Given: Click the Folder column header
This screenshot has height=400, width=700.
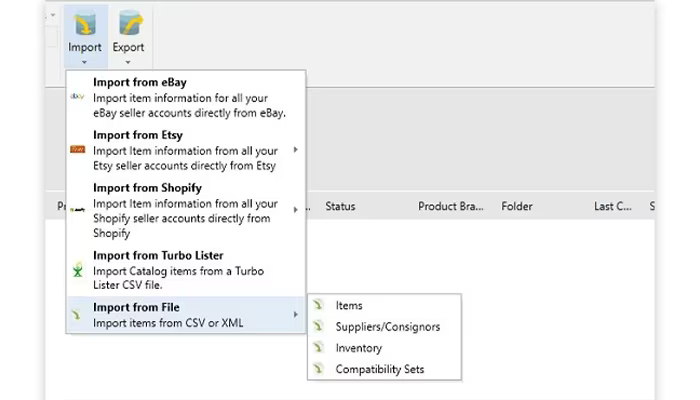Looking at the screenshot, I should pos(517,206).
